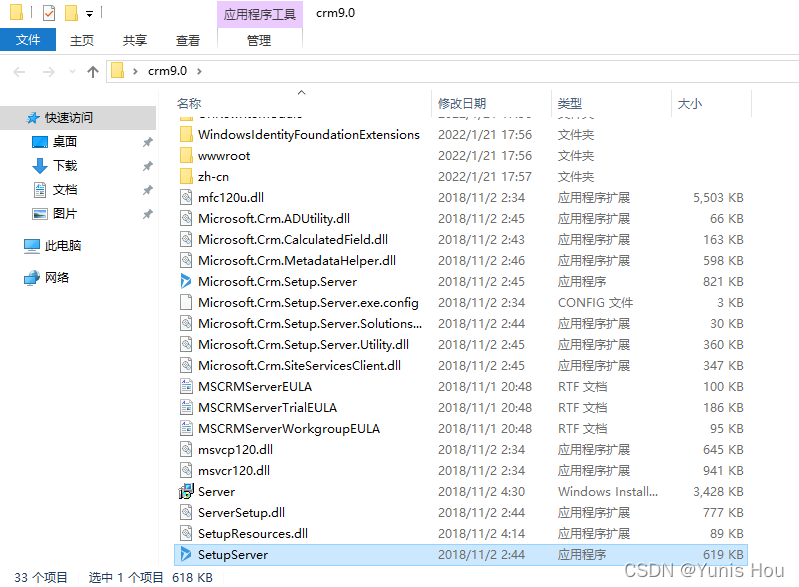Click the mfc120u.dll file icon

tap(187, 197)
